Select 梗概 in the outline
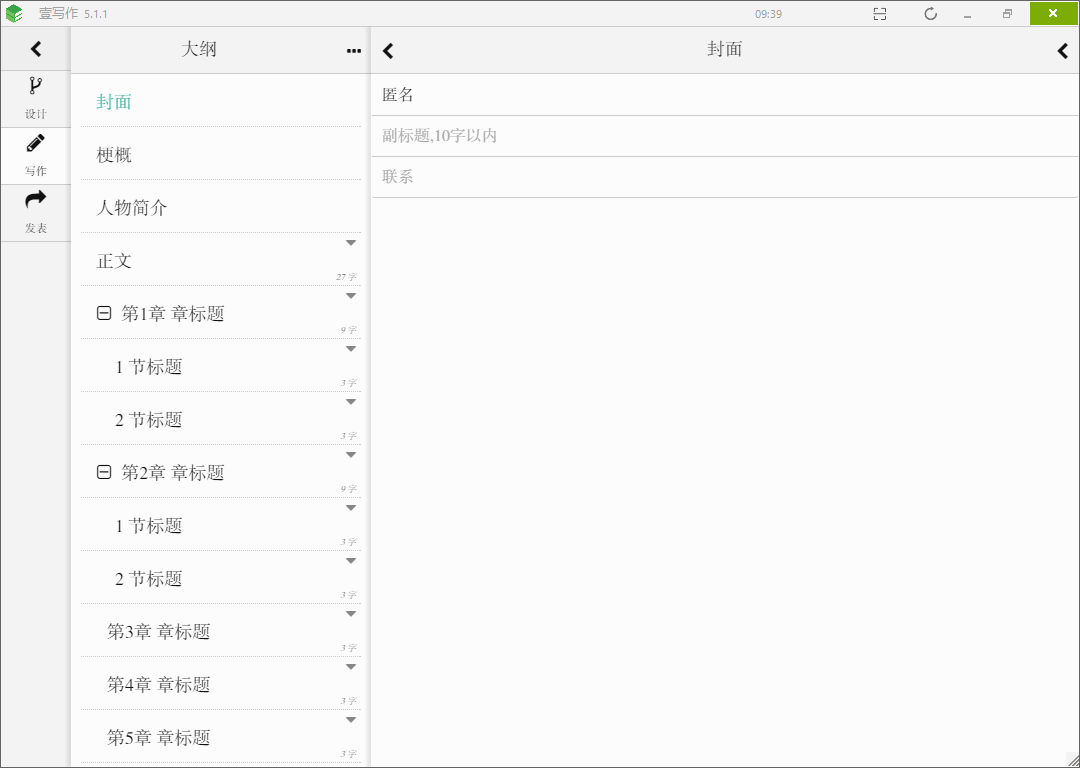 (114, 155)
